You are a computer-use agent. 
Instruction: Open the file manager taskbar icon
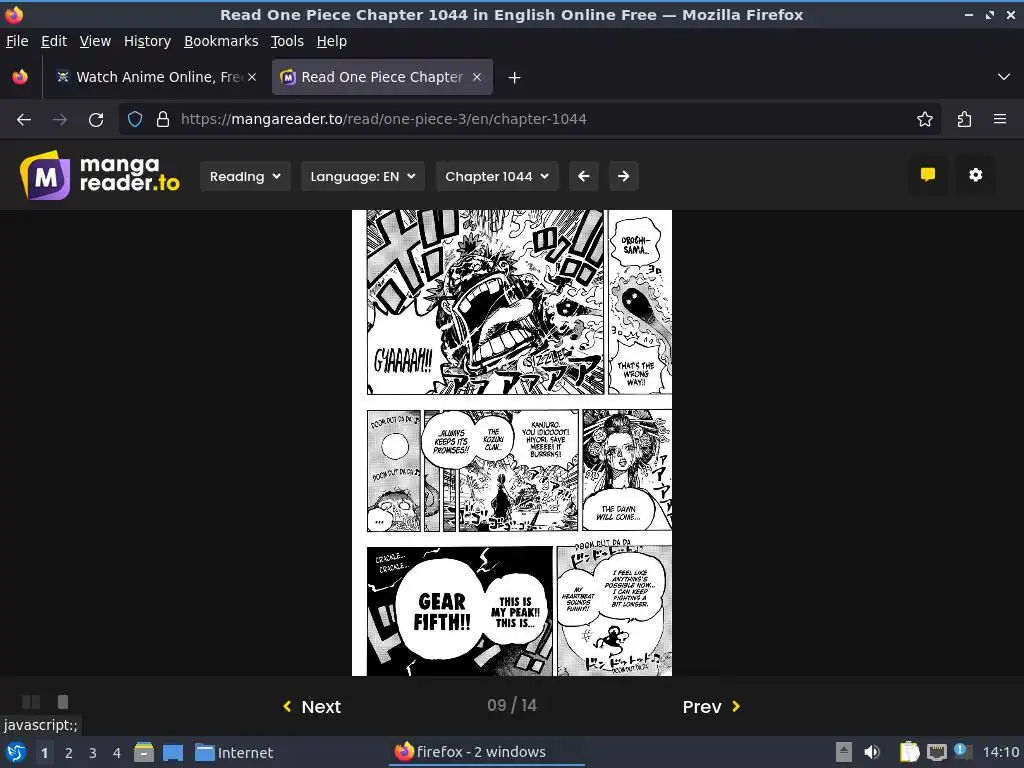[144, 752]
